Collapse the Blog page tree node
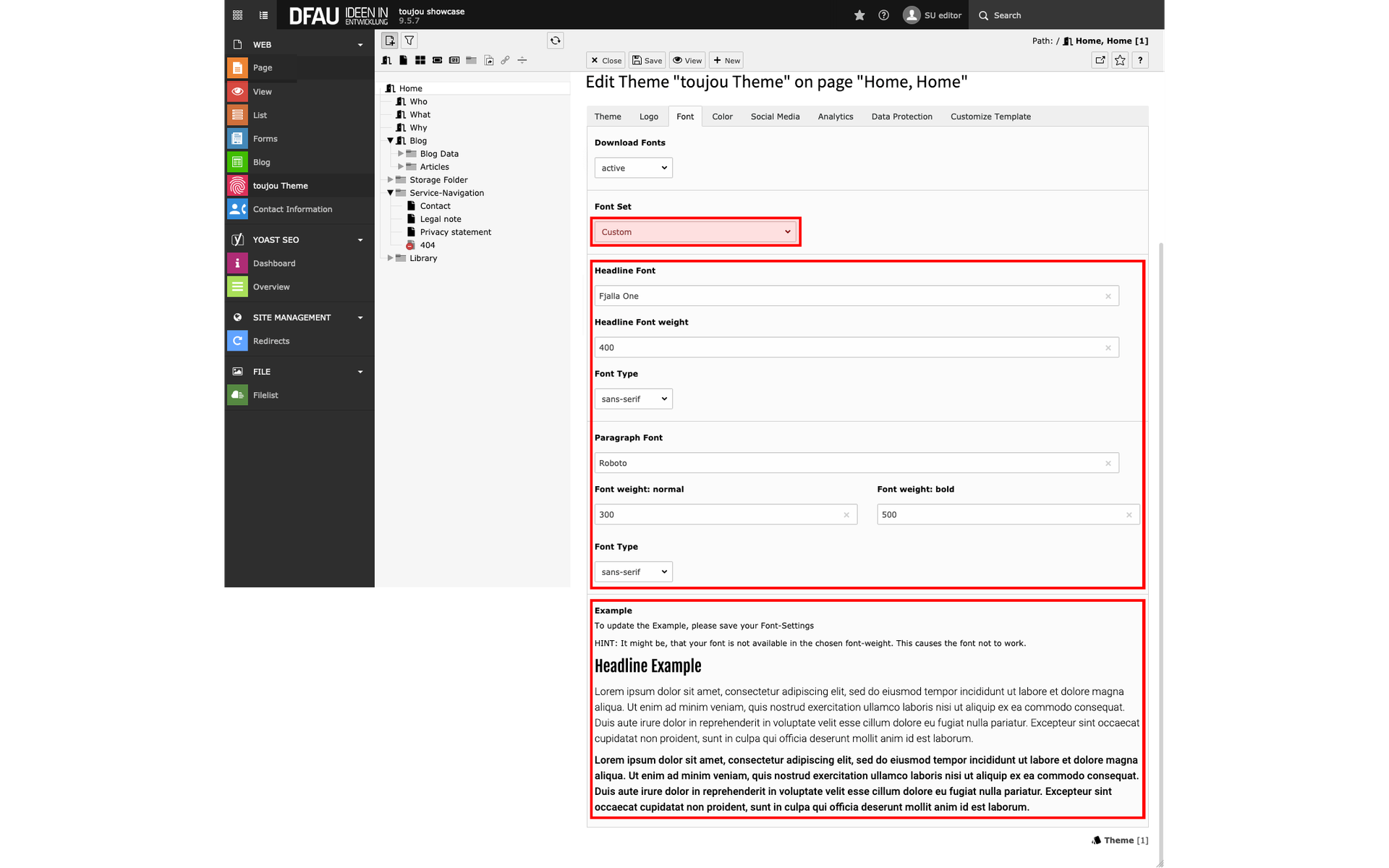Screen dimensions: 1389x868 [391, 140]
